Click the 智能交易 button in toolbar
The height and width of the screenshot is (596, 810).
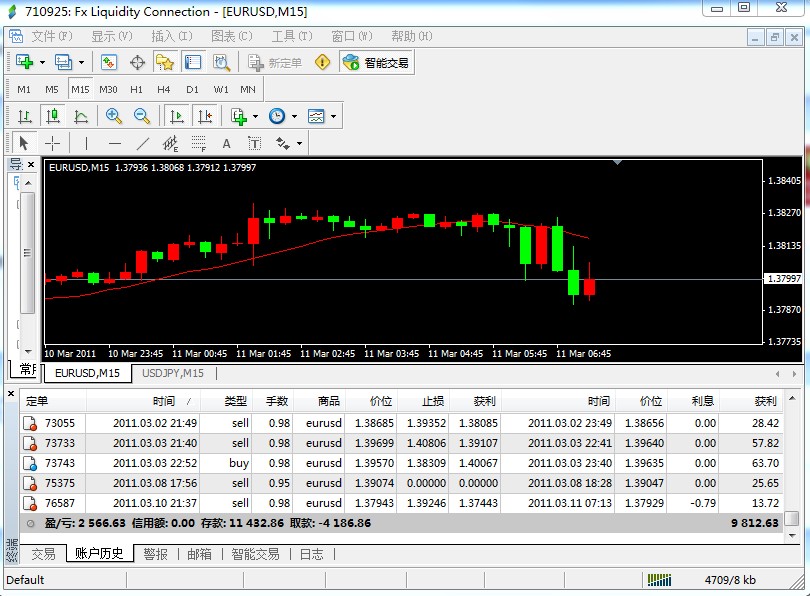point(377,62)
